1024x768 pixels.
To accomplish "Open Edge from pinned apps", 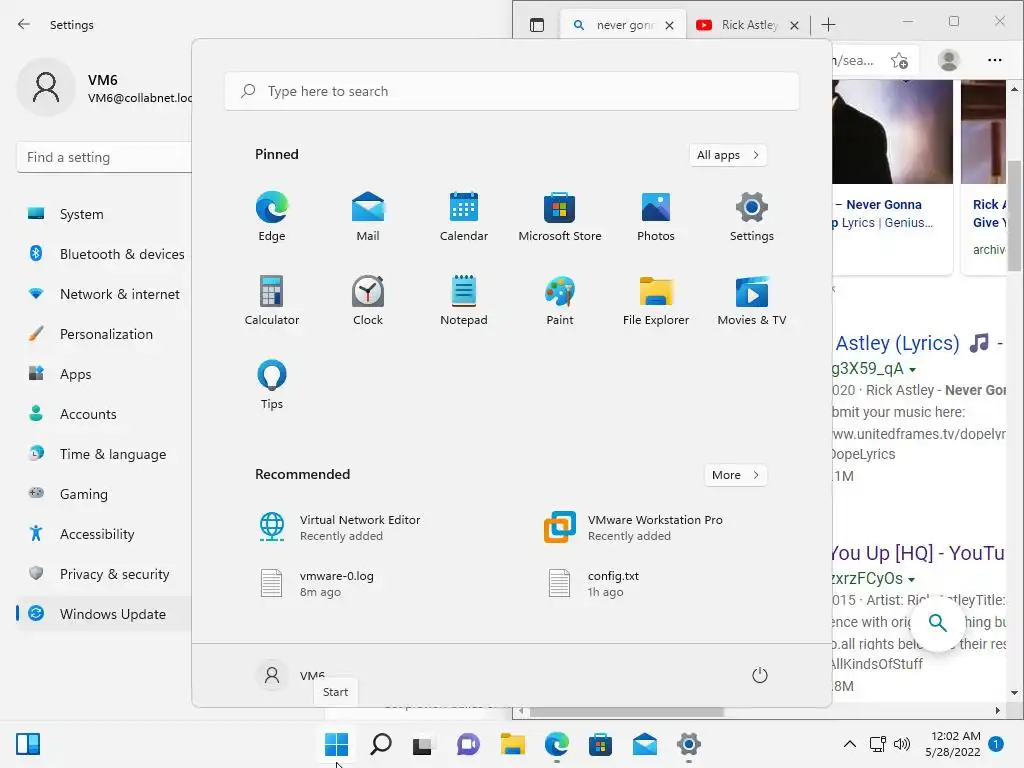I will pyautogui.click(x=272, y=216).
